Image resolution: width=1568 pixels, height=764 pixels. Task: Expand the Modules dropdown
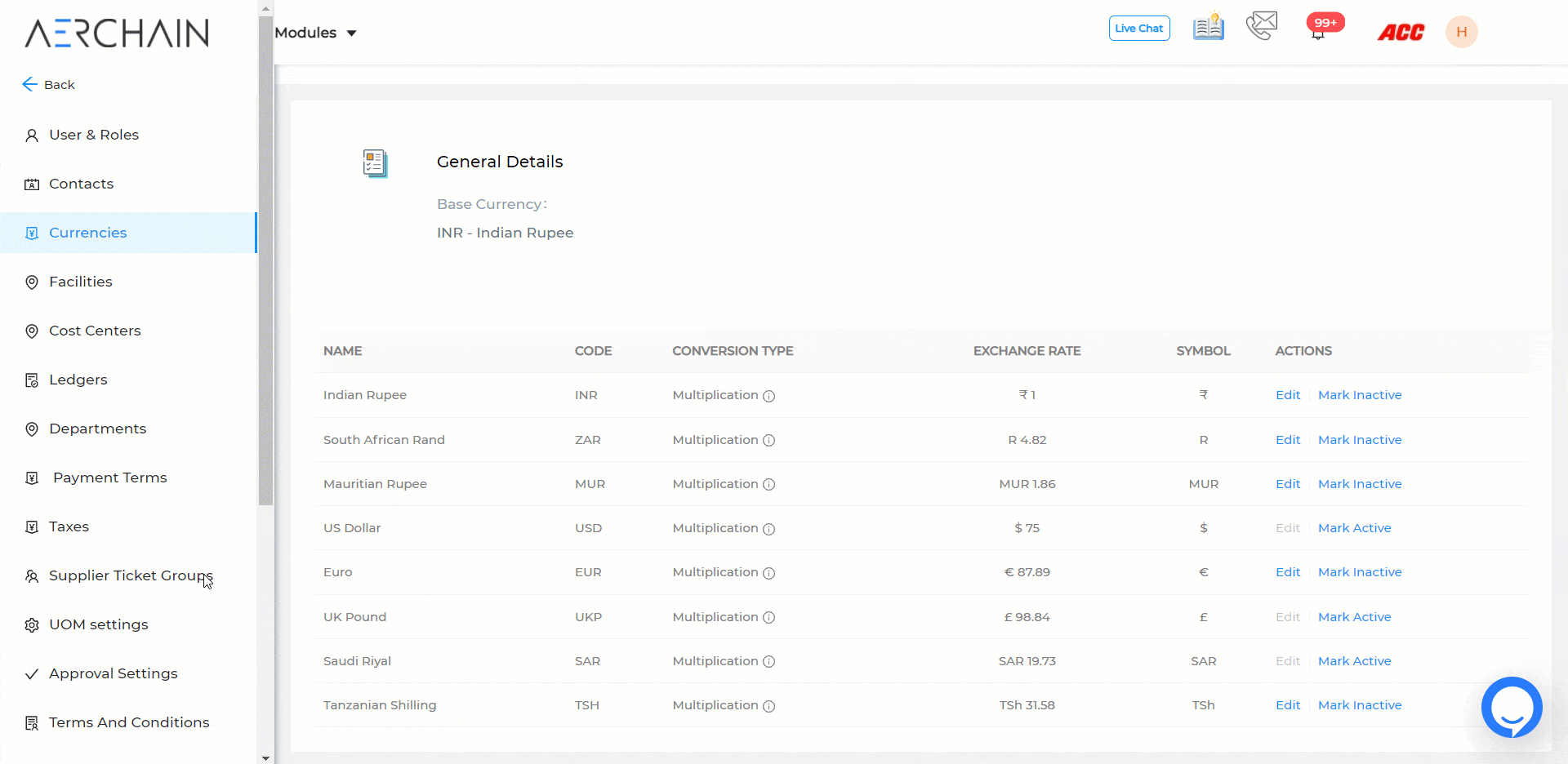(315, 33)
